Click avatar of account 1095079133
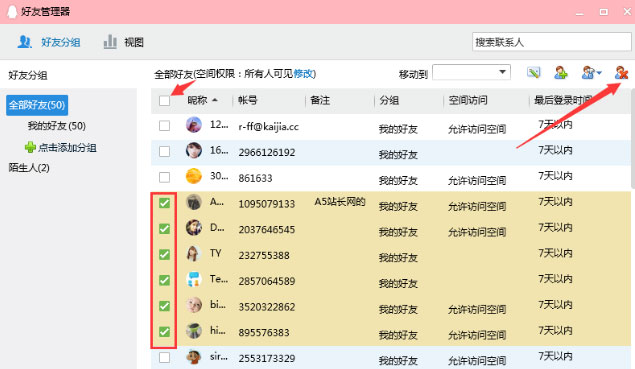635x369 pixels. click(194, 202)
